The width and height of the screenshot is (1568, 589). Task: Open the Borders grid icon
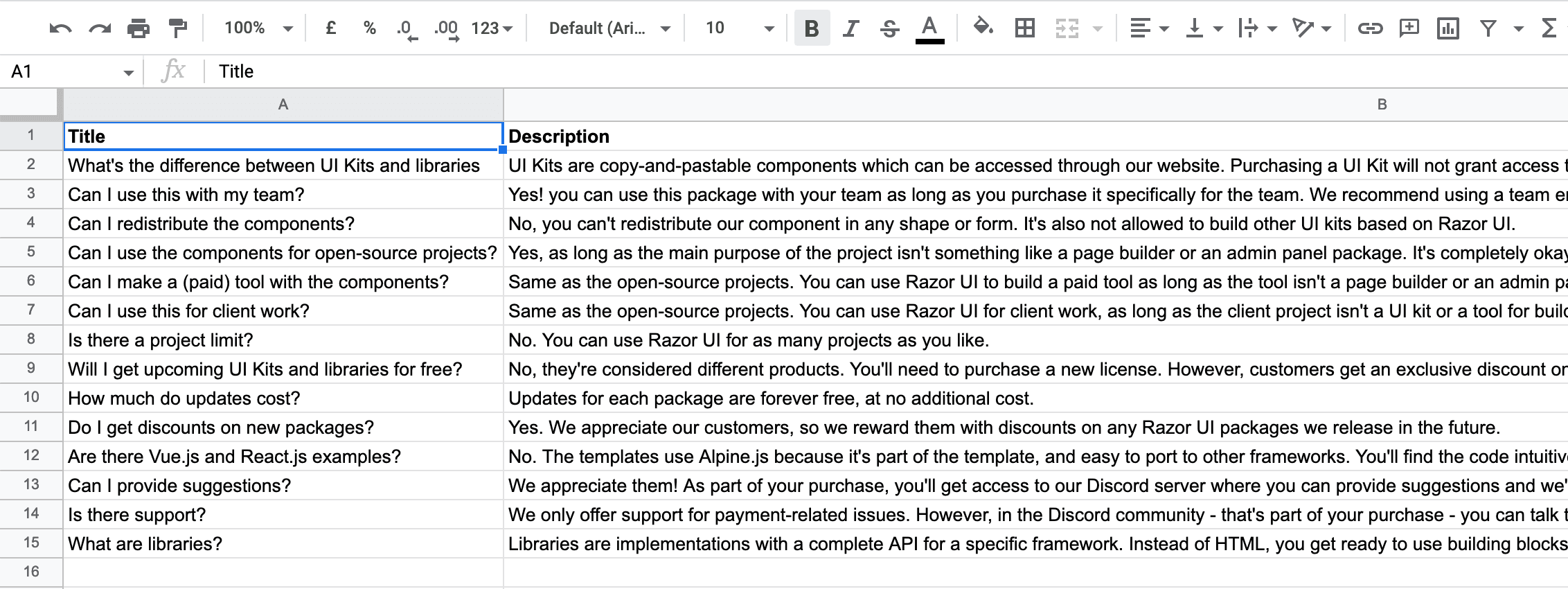point(1024,28)
